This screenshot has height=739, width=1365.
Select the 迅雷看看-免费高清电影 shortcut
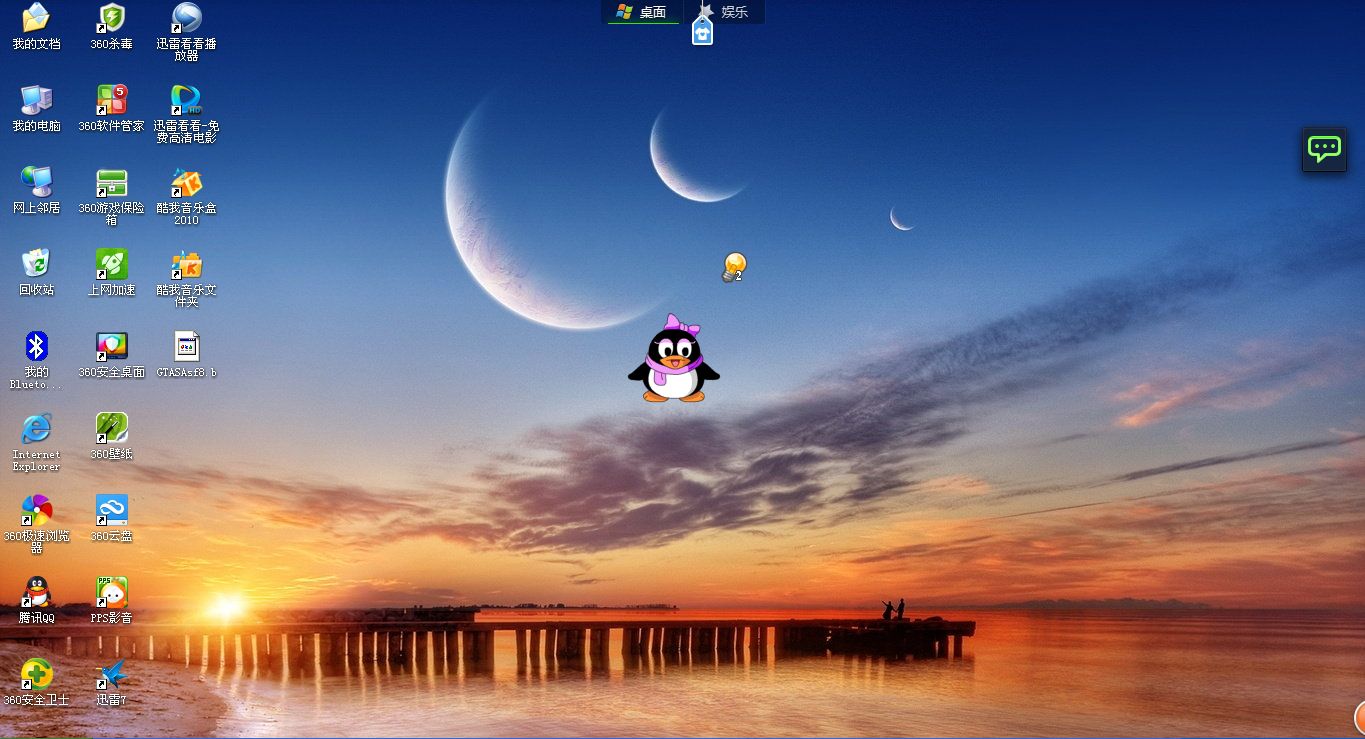tap(186, 100)
